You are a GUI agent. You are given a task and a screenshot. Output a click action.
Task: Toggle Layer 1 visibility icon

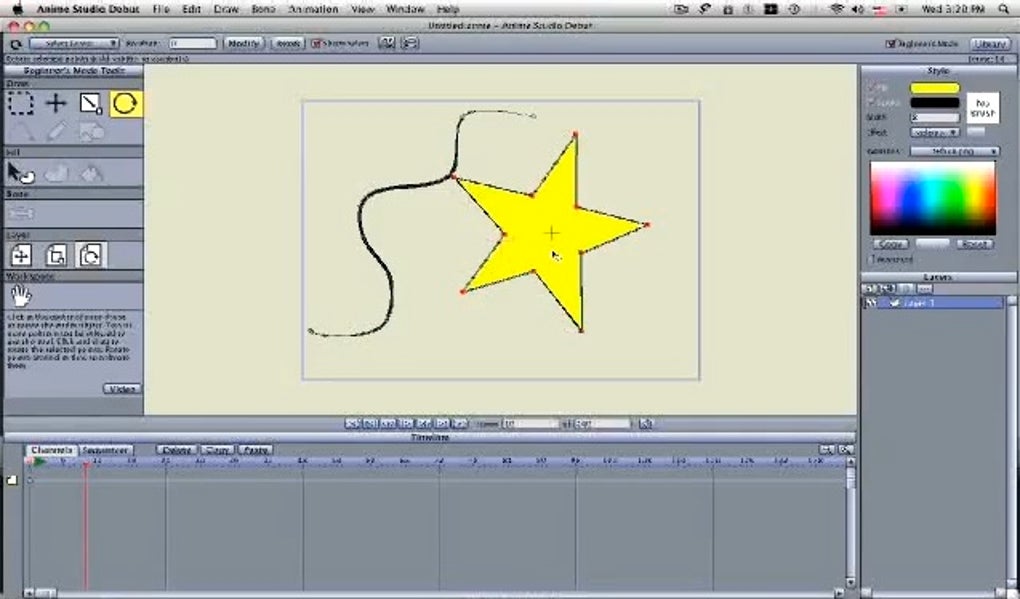(871, 303)
